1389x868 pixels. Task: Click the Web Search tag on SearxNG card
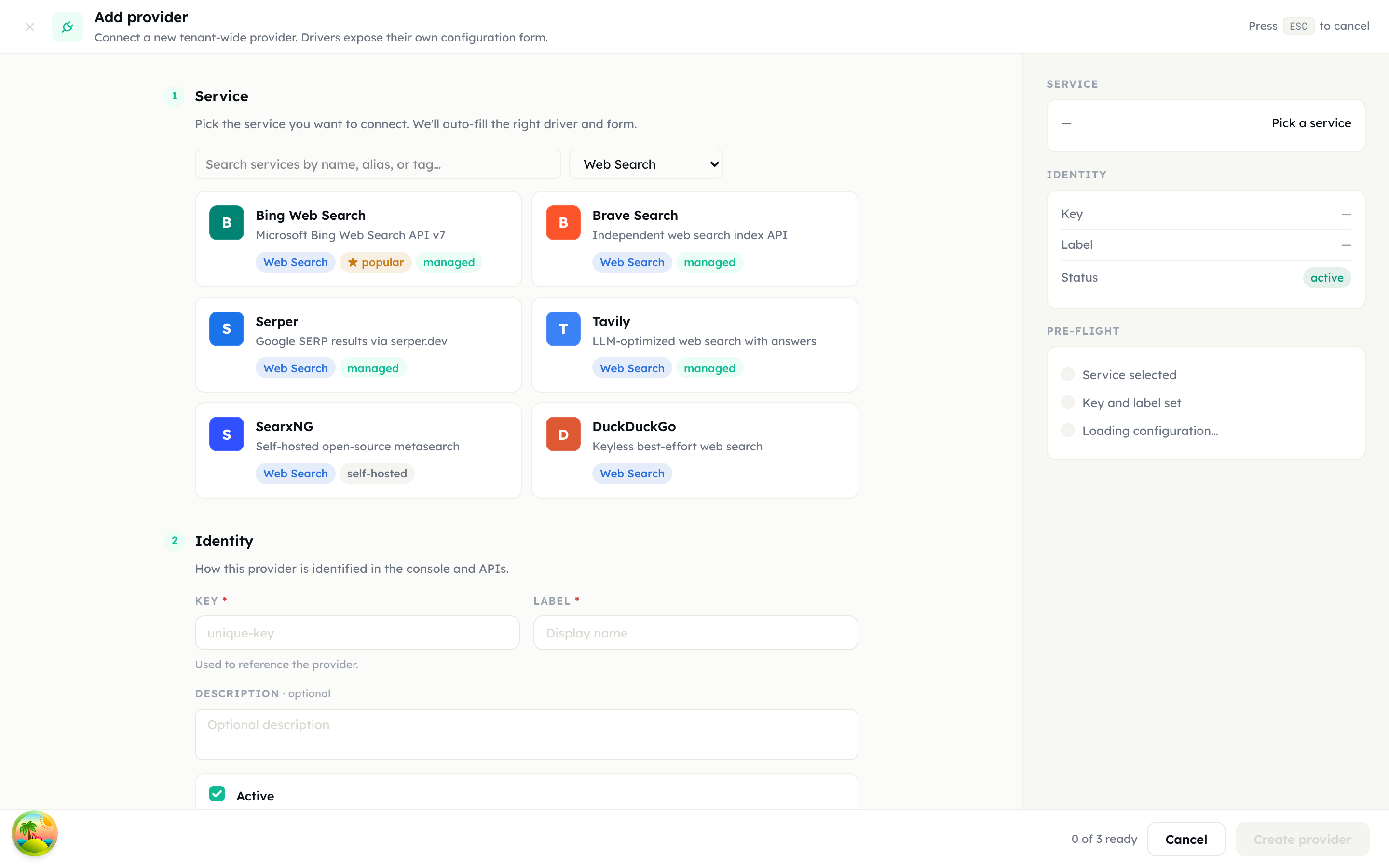296,474
